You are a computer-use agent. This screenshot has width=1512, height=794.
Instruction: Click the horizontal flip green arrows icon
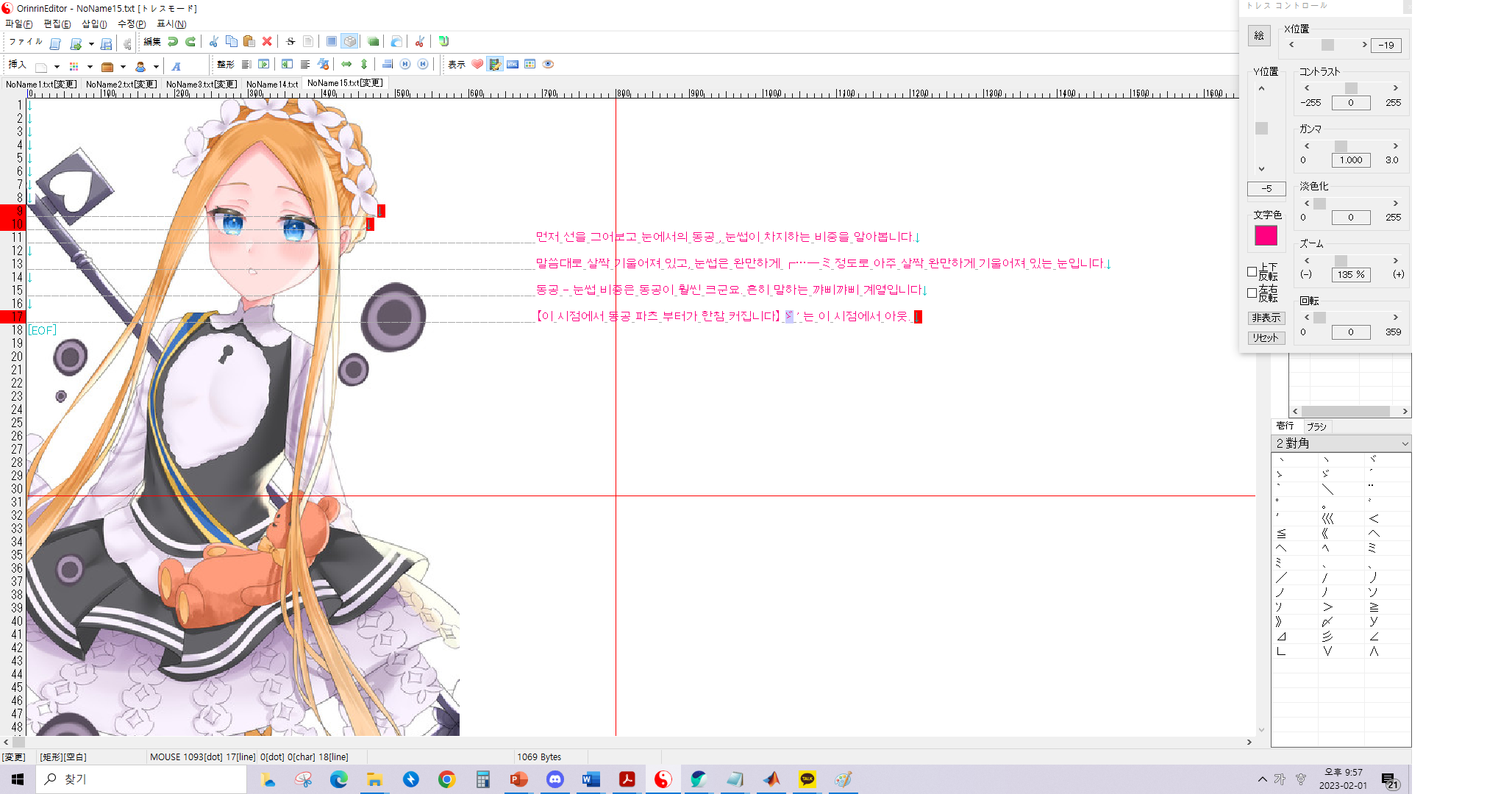[x=346, y=65]
